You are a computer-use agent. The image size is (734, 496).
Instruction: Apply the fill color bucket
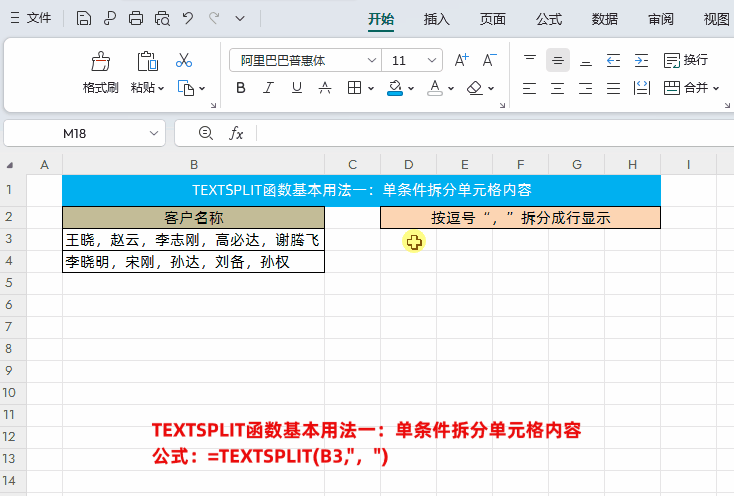[395, 88]
